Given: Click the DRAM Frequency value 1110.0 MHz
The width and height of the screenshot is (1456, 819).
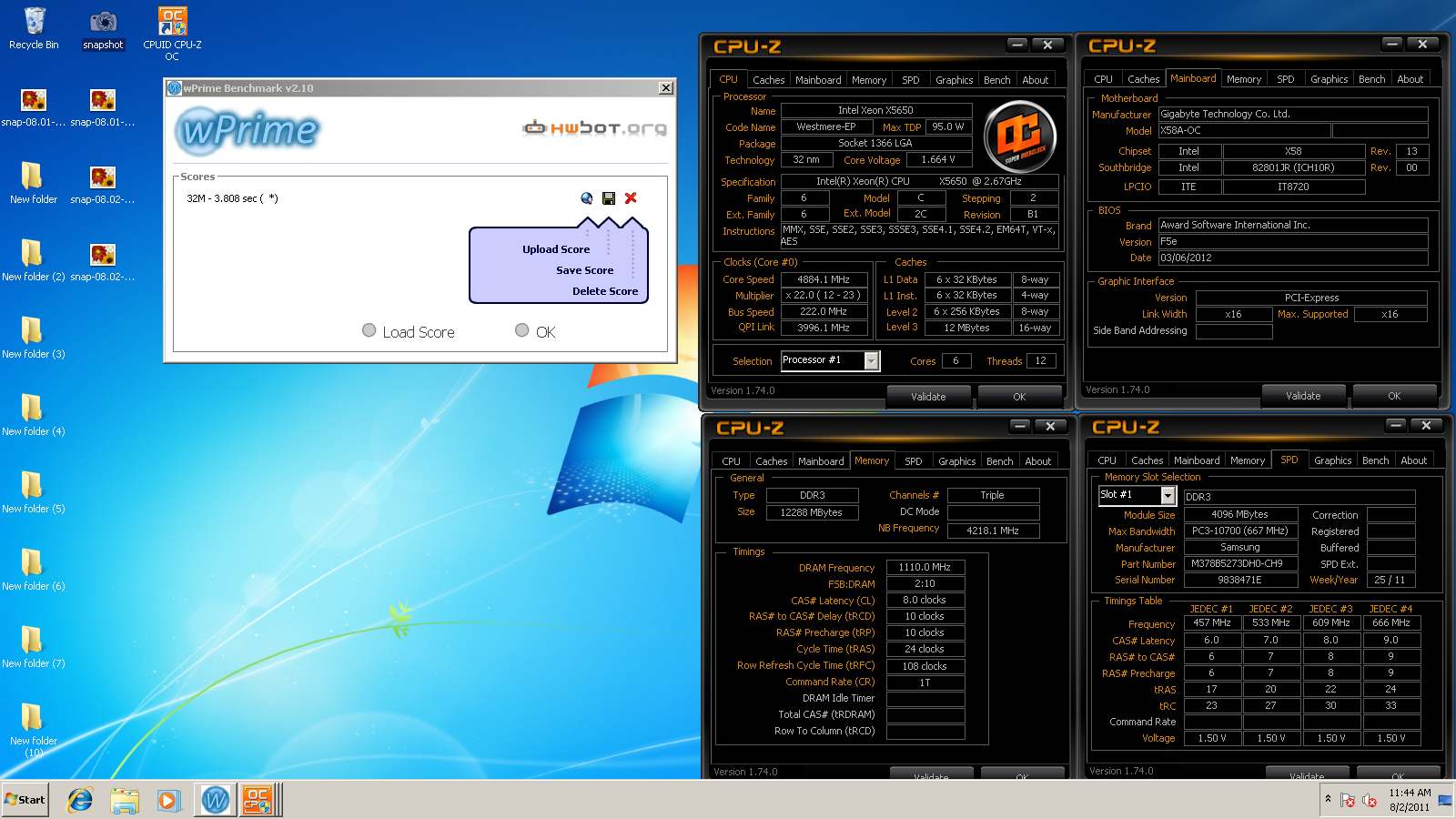Looking at the screenshot, I should point(925,567).
